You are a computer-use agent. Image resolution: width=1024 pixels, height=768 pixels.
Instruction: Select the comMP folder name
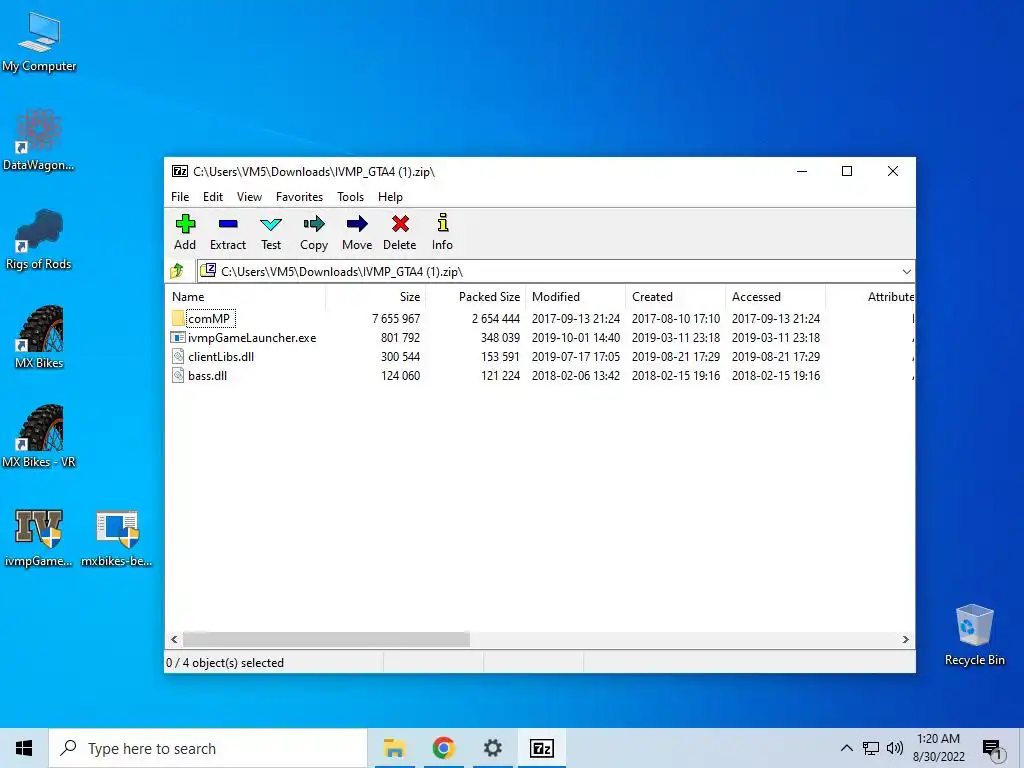[x=209, y=319]
